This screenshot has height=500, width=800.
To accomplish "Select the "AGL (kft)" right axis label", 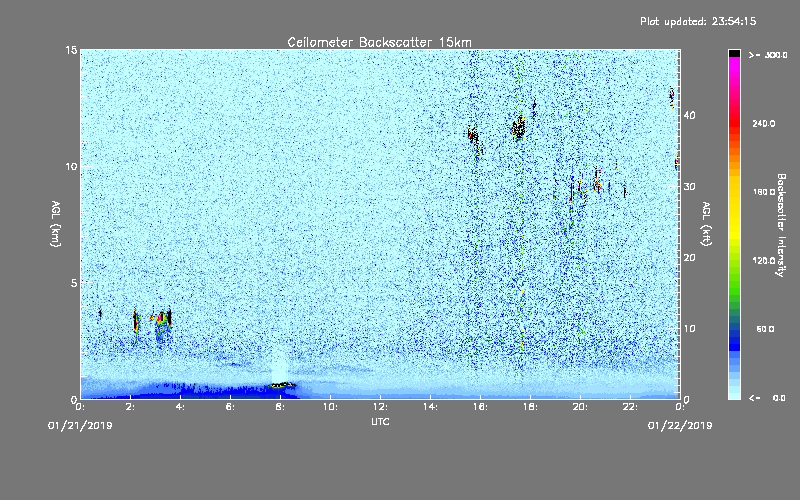I will (x=706, y=223).
